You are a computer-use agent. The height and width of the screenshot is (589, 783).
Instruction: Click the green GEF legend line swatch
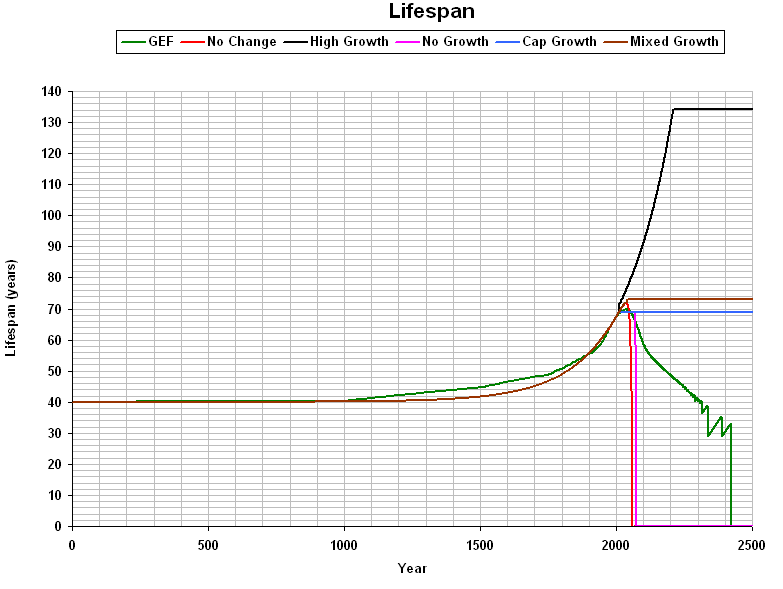pos(133,42)
